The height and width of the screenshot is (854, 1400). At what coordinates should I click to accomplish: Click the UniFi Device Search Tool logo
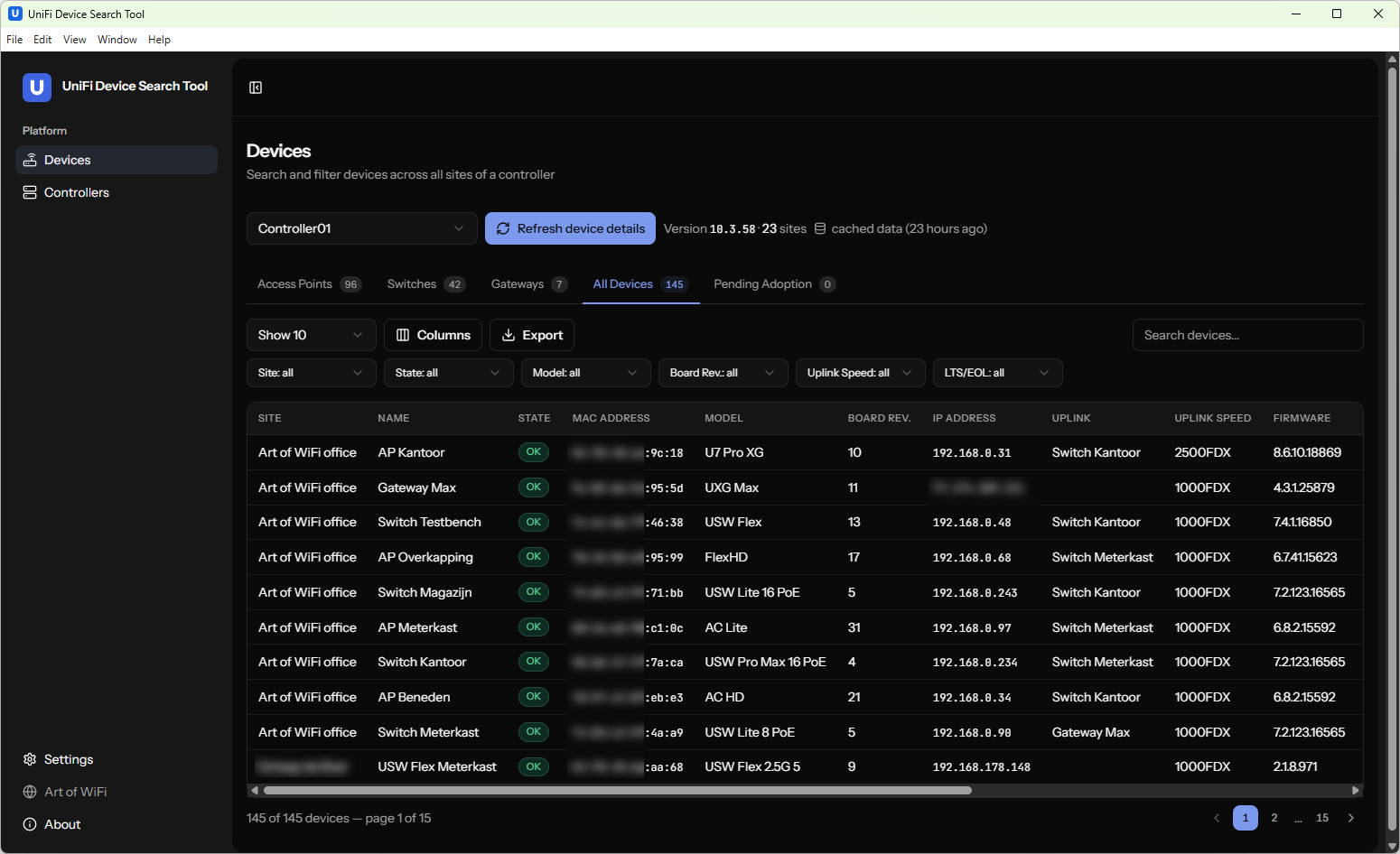[x=37, y=88]
